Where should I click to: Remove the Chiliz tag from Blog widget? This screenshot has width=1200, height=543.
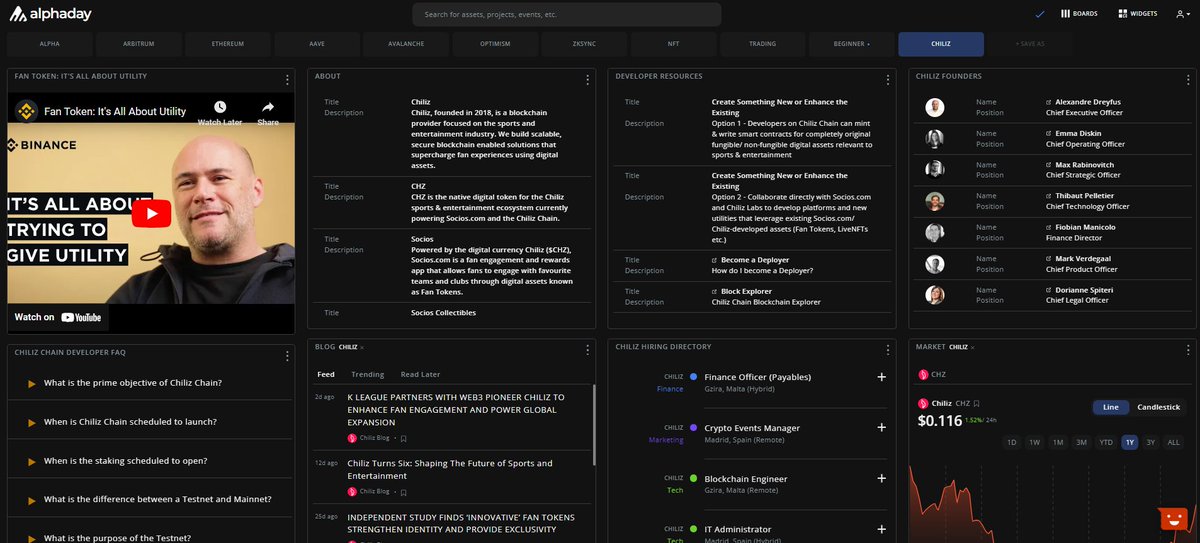[362, 348]
